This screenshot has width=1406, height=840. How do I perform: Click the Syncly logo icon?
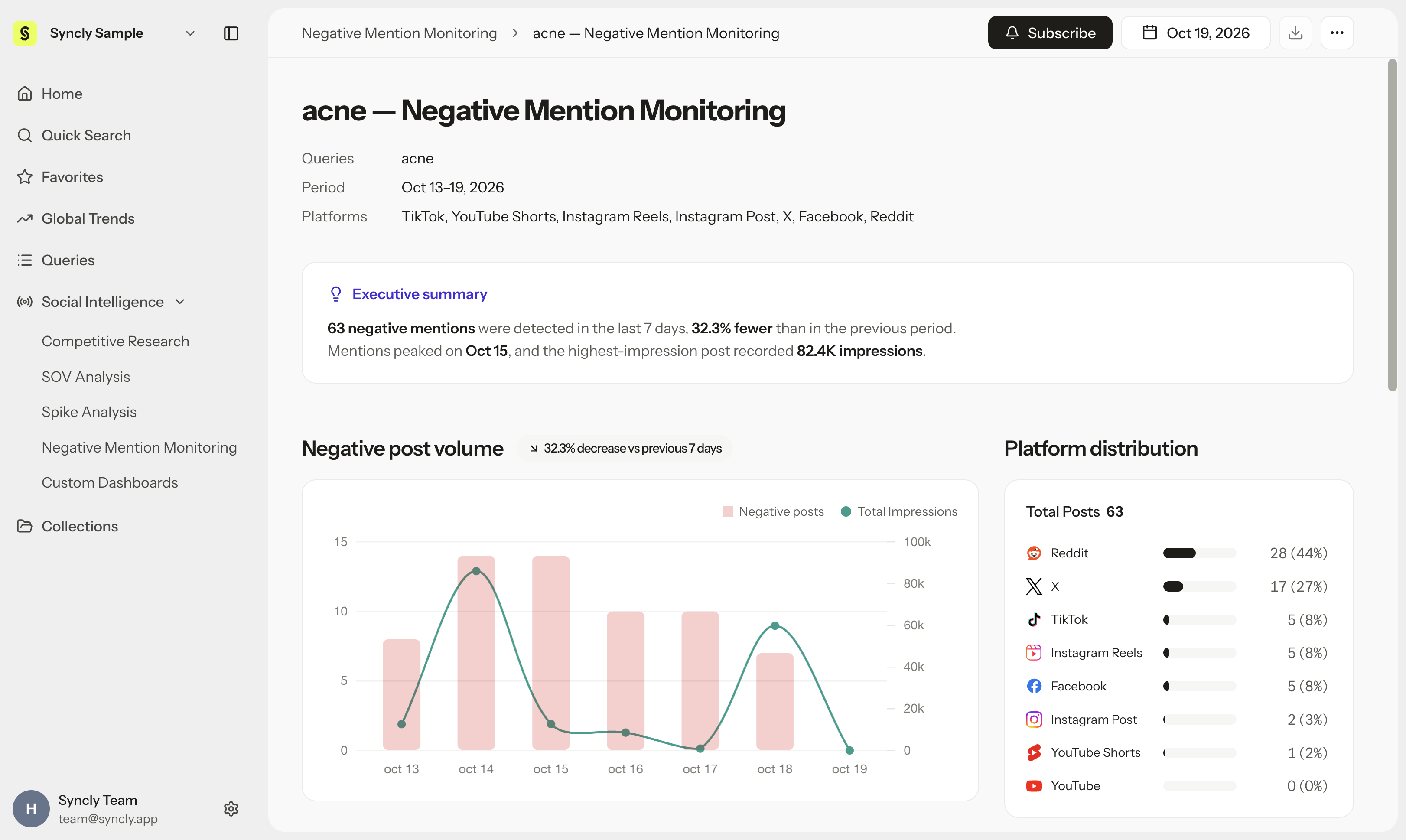(25, 33)
